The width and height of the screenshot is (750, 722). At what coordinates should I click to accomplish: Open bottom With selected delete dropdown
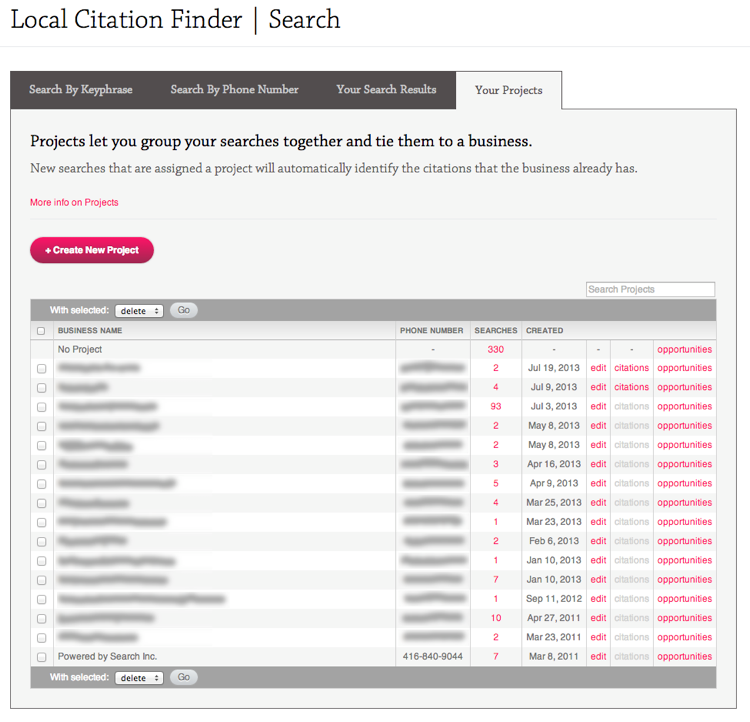(139, 678)
